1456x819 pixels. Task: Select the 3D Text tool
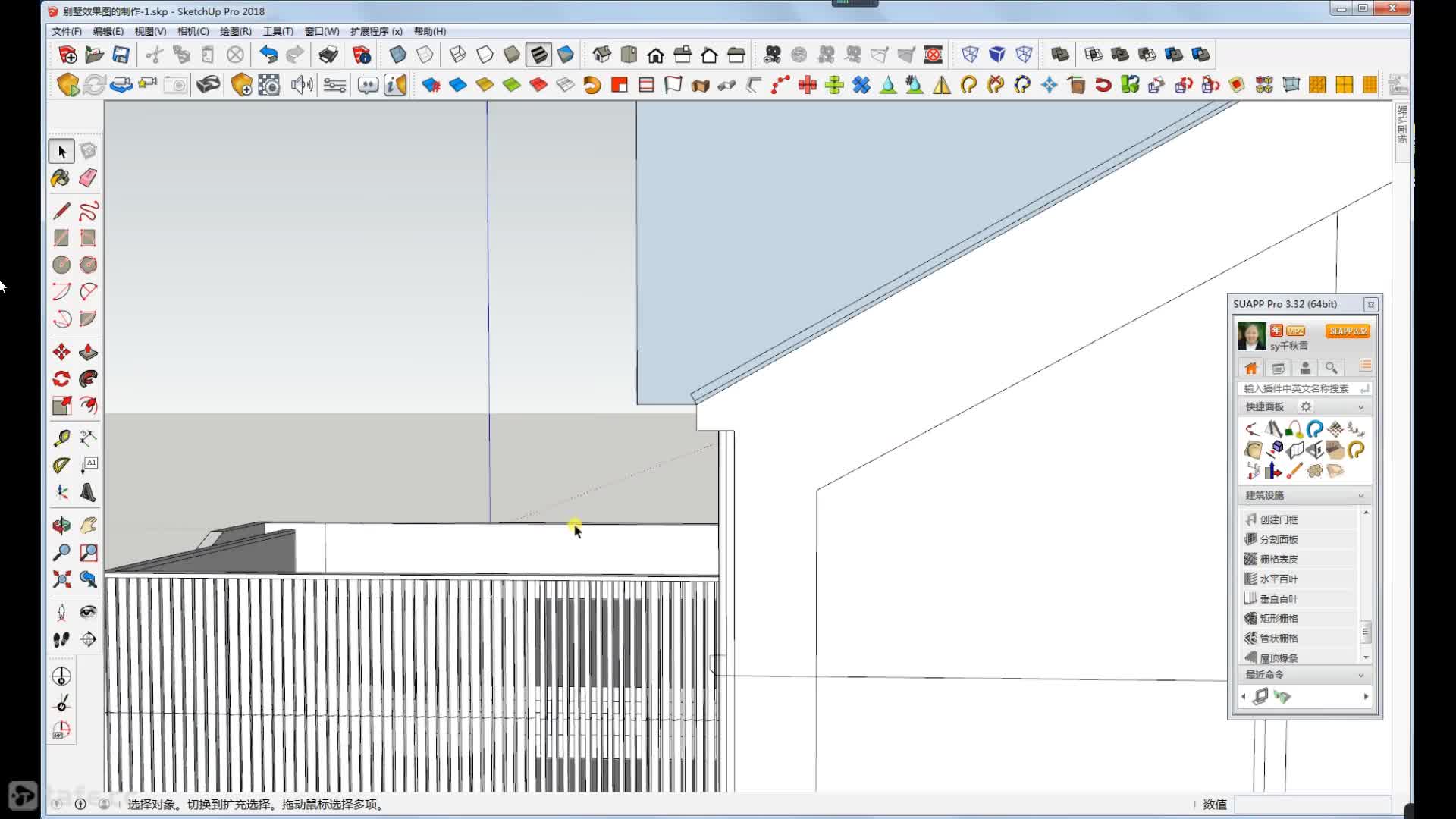point(88,493)
